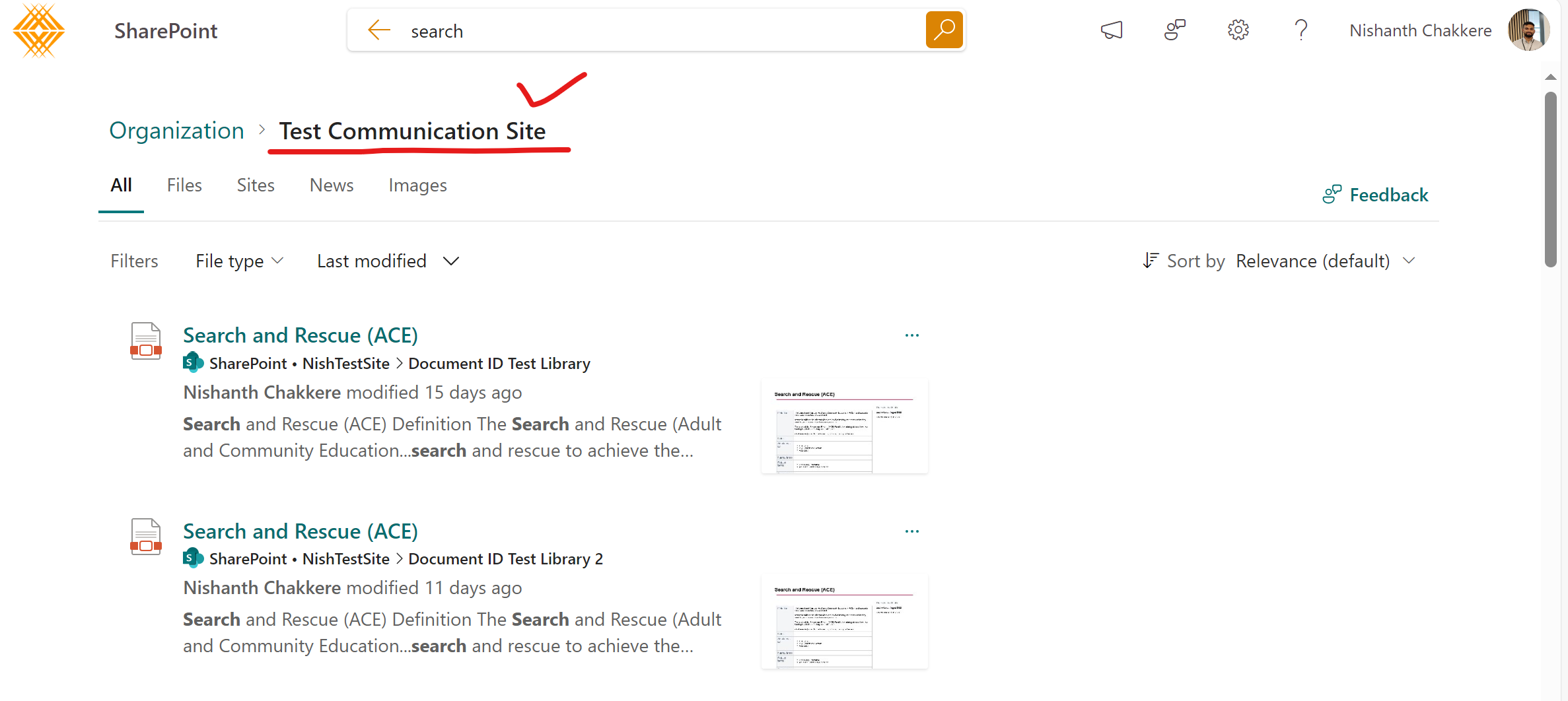The image size is (1568, 701).
Task: Open the user profile picture
Action: coord(1528,30)
